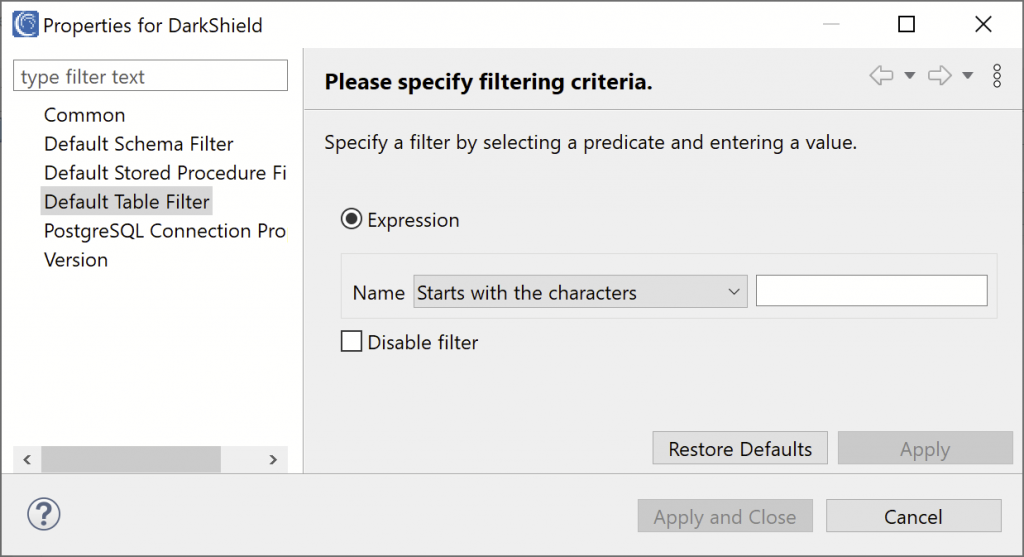Click the filter value text field

(871, 290)
